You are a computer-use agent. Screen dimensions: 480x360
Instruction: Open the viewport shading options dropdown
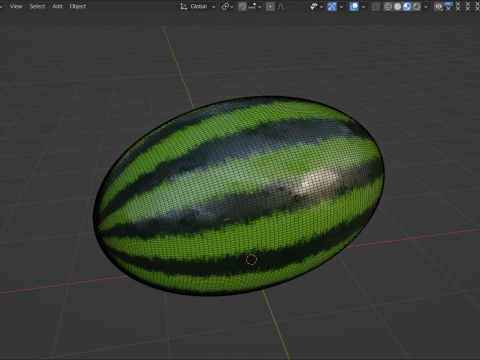pos(426,6)
